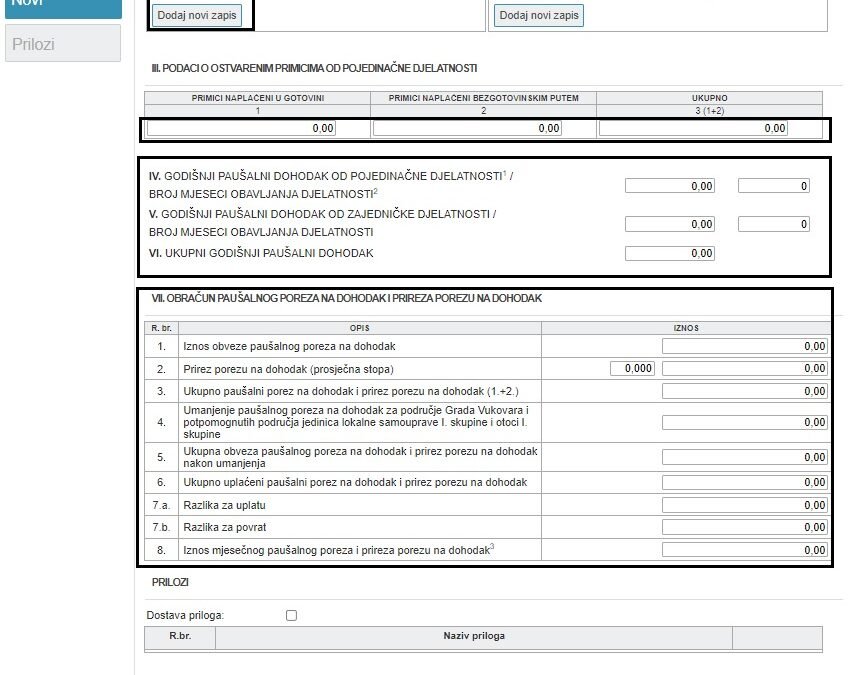The image size is (850, 675).
Task: Set the section IV months count field
Action: (x=773, y=186)
